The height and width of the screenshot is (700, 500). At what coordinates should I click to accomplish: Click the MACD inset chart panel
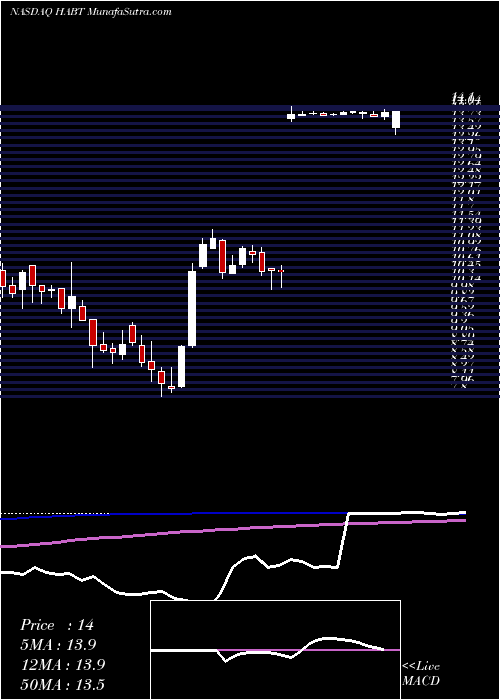[x=275, y=650]
